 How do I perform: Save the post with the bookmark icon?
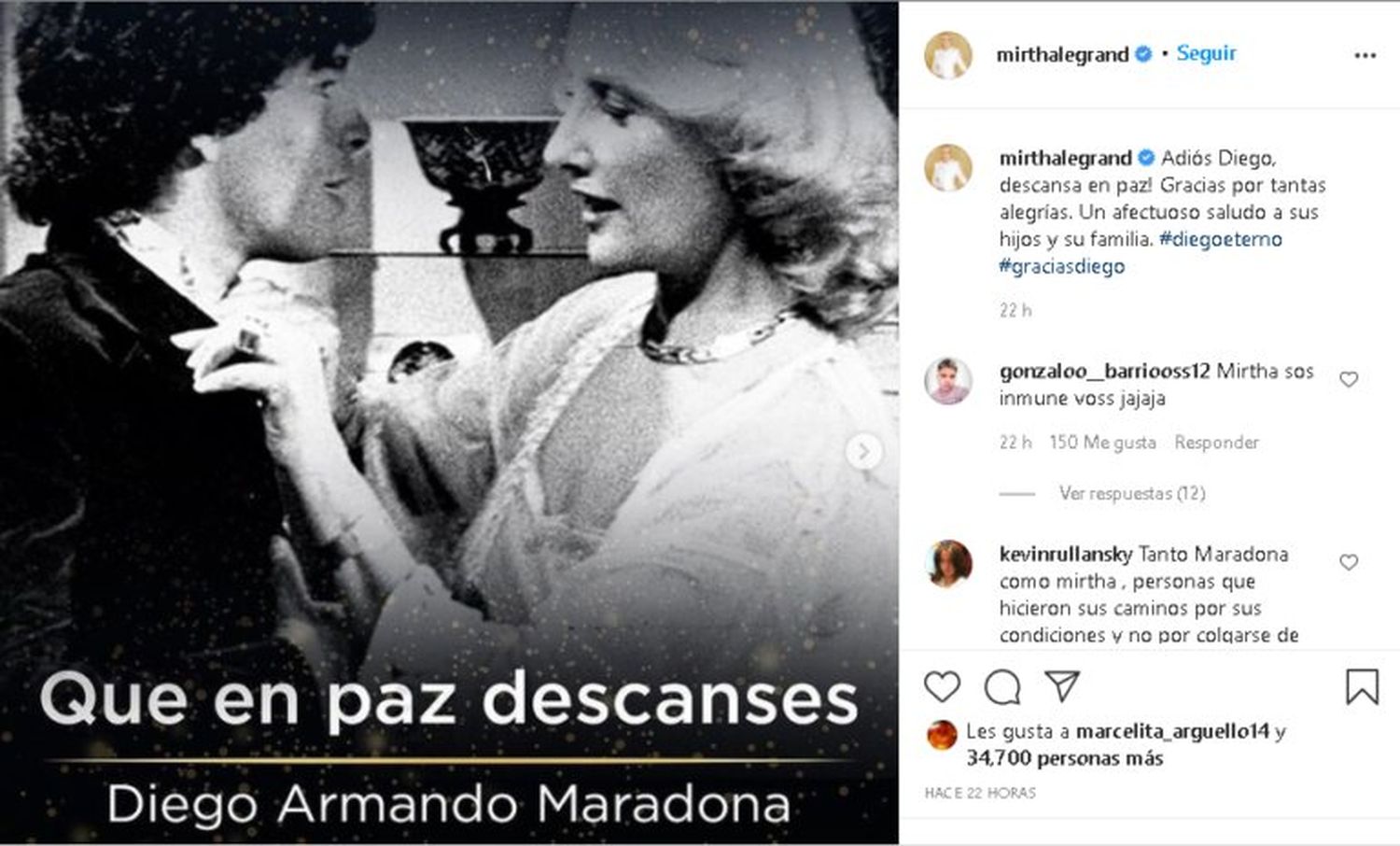coord(1362,687)
